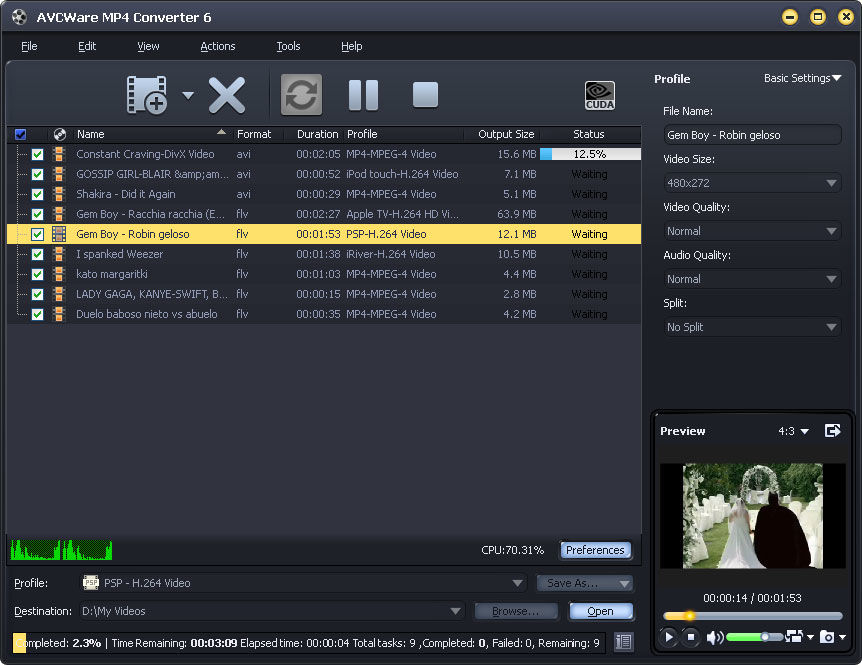Click the Remove (X) toolbar icon
862x665 pixels.
coord(226,95)
